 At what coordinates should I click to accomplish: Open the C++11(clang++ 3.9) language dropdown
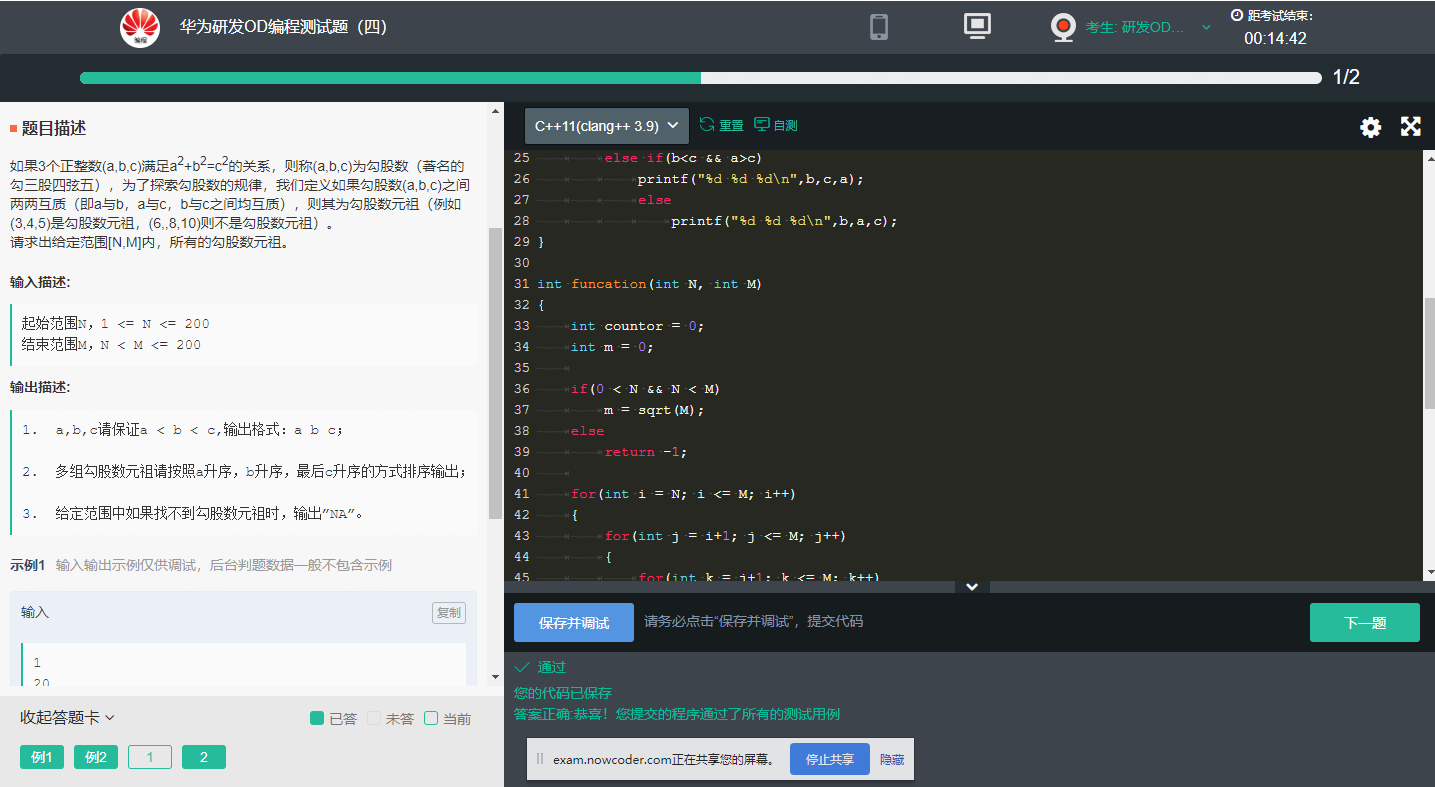pos(607,126)
